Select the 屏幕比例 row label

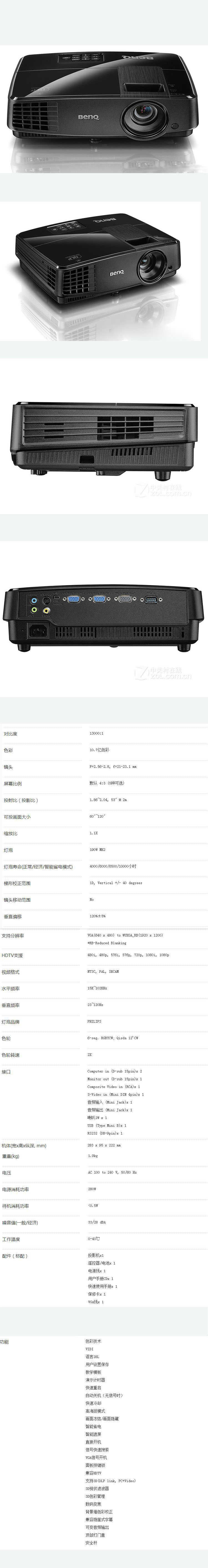[12, 784]
